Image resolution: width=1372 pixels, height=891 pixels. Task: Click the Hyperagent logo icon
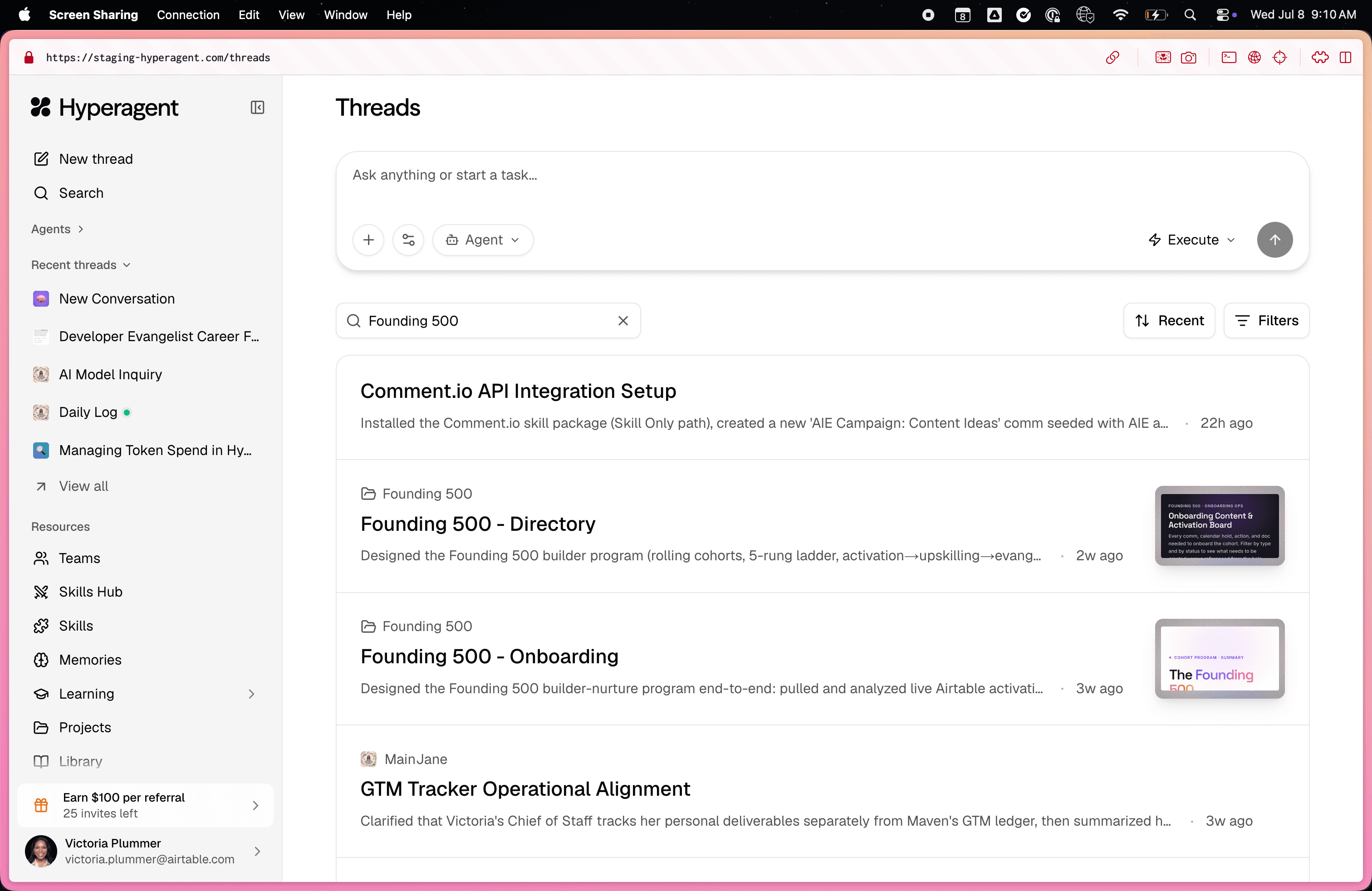(40, 107)
